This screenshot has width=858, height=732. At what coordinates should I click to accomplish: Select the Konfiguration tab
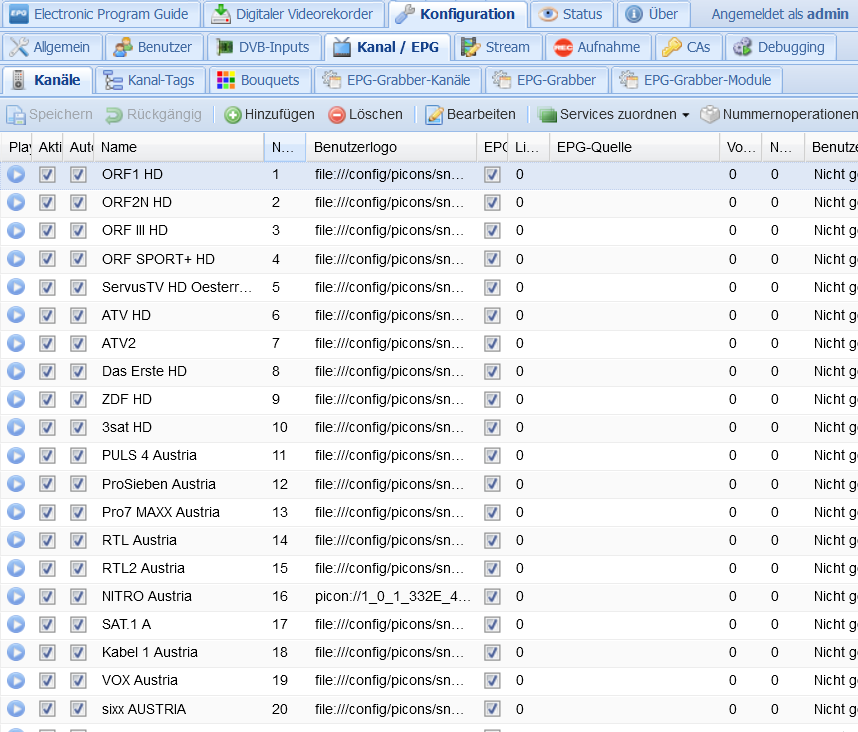point(455,14)
